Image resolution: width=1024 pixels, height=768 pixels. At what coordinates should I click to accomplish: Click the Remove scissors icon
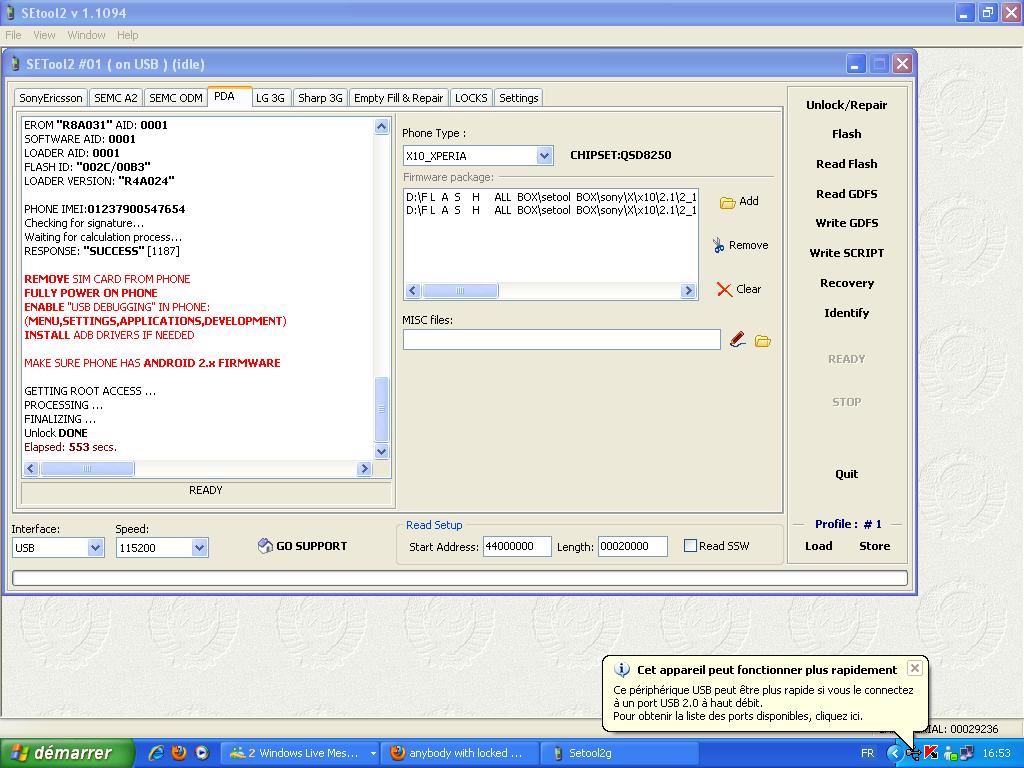coord(718,246)
